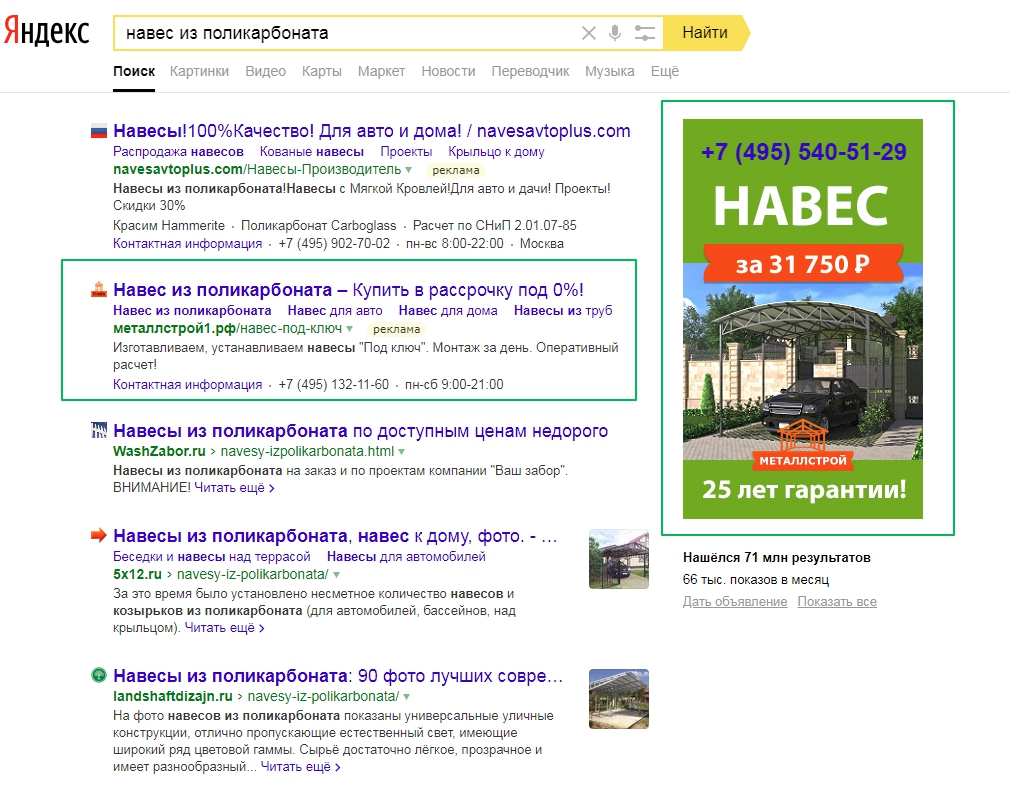Screen dimensions: 1010x788
Task: Follow the Кованые навесы sitelink
Action: [x=311, y=150]
